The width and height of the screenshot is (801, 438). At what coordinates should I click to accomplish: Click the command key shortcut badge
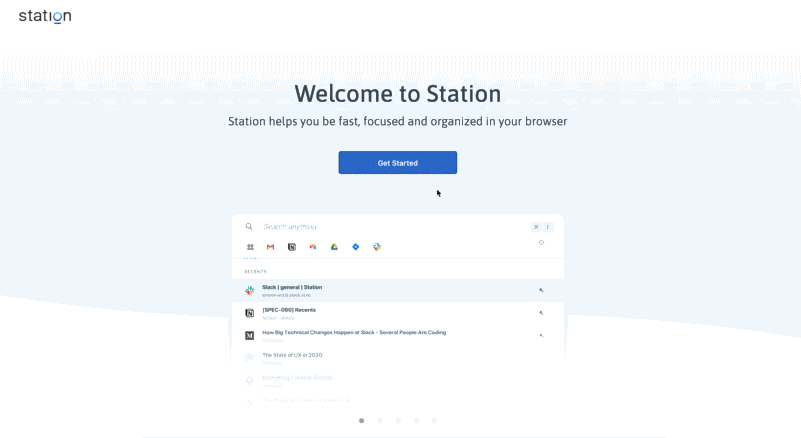pos(536,227)
